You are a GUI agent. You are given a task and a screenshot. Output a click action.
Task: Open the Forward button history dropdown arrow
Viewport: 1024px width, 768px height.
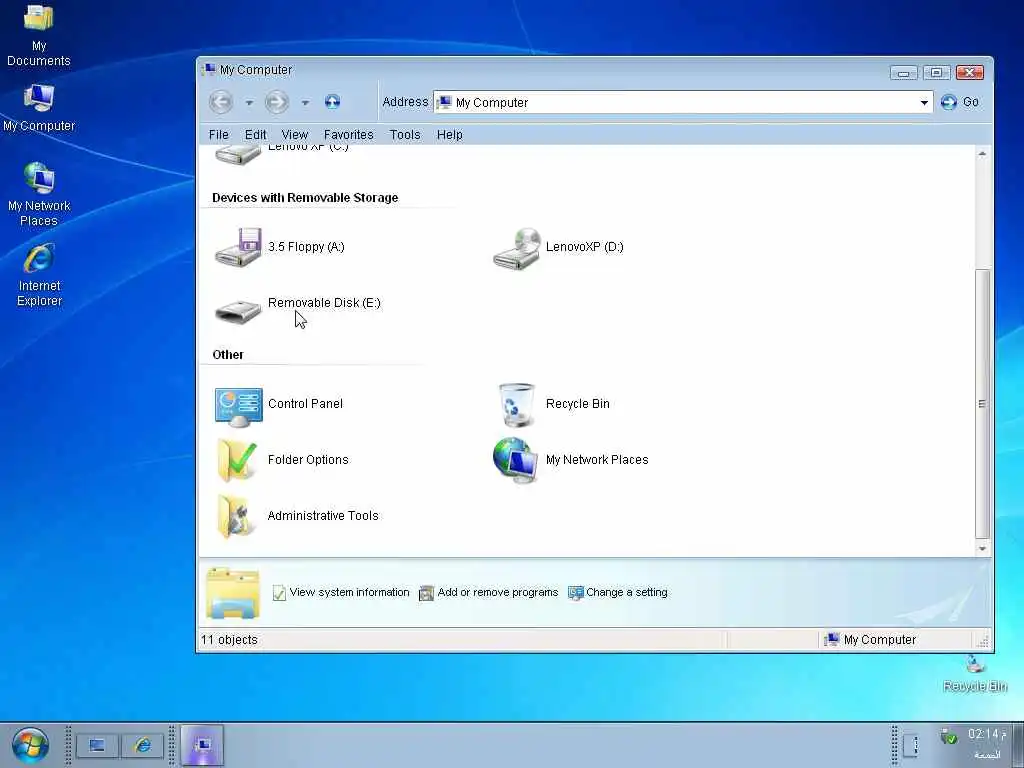tap(305, 103)
